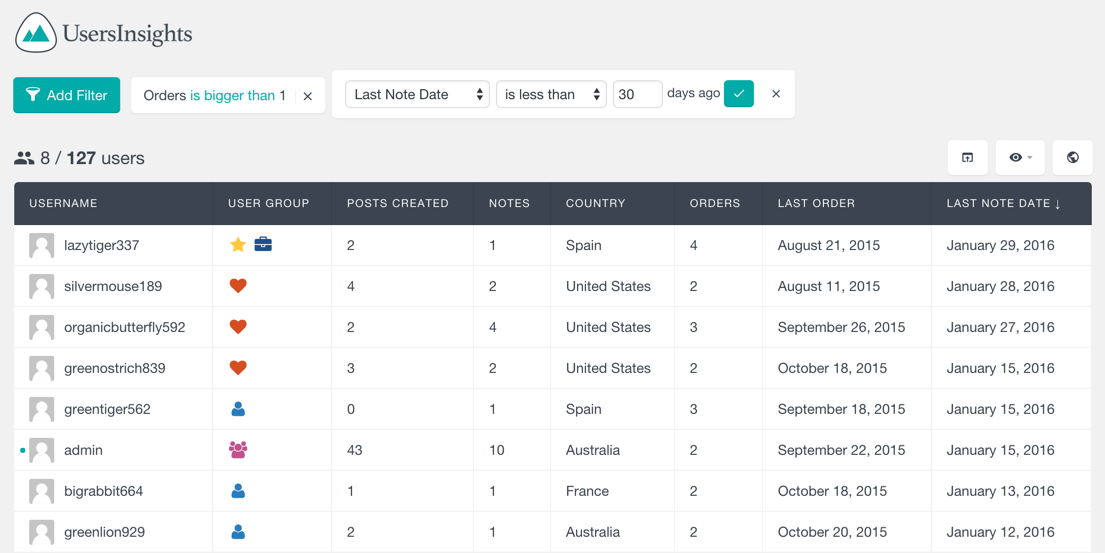Screen dimensions: 1105x553
Task: Click the days ago number input field
Action: (x=637, y=94)
